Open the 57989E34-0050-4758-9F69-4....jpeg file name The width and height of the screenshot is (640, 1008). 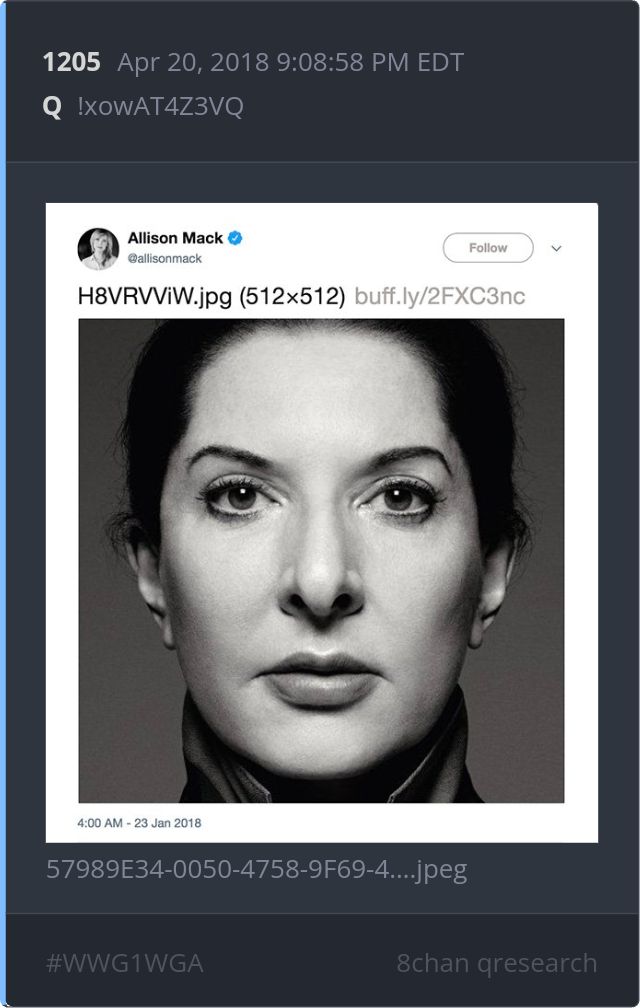256,869
